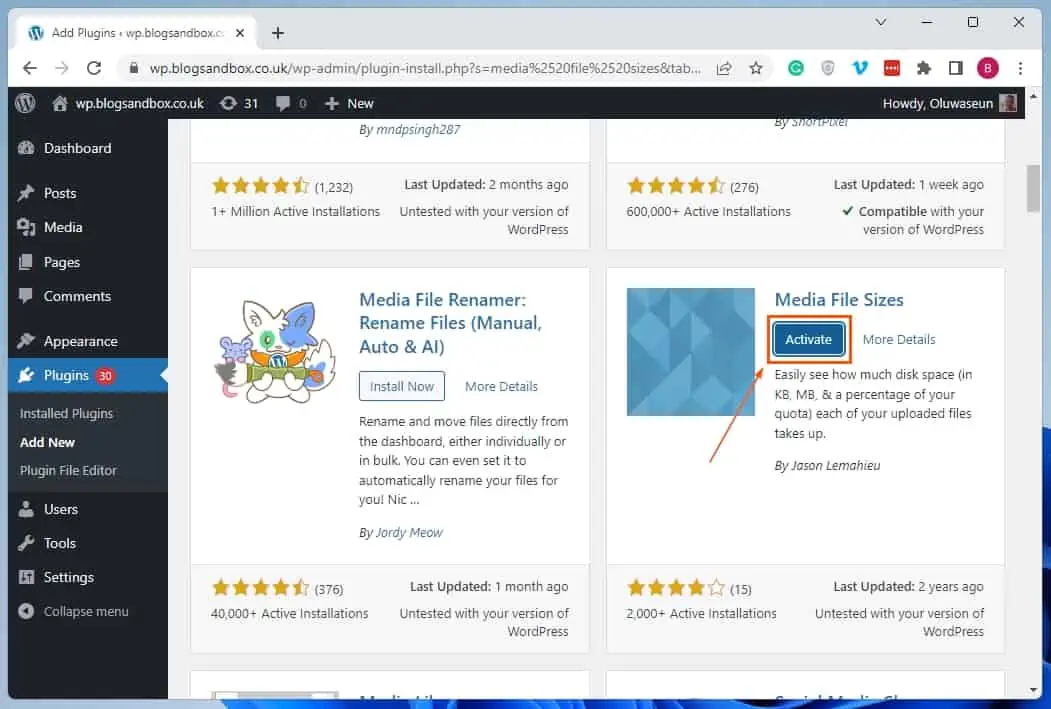Activate the Media File Sizes plugin
Screen dimensions: 1051x709
(x=808, y=339)
